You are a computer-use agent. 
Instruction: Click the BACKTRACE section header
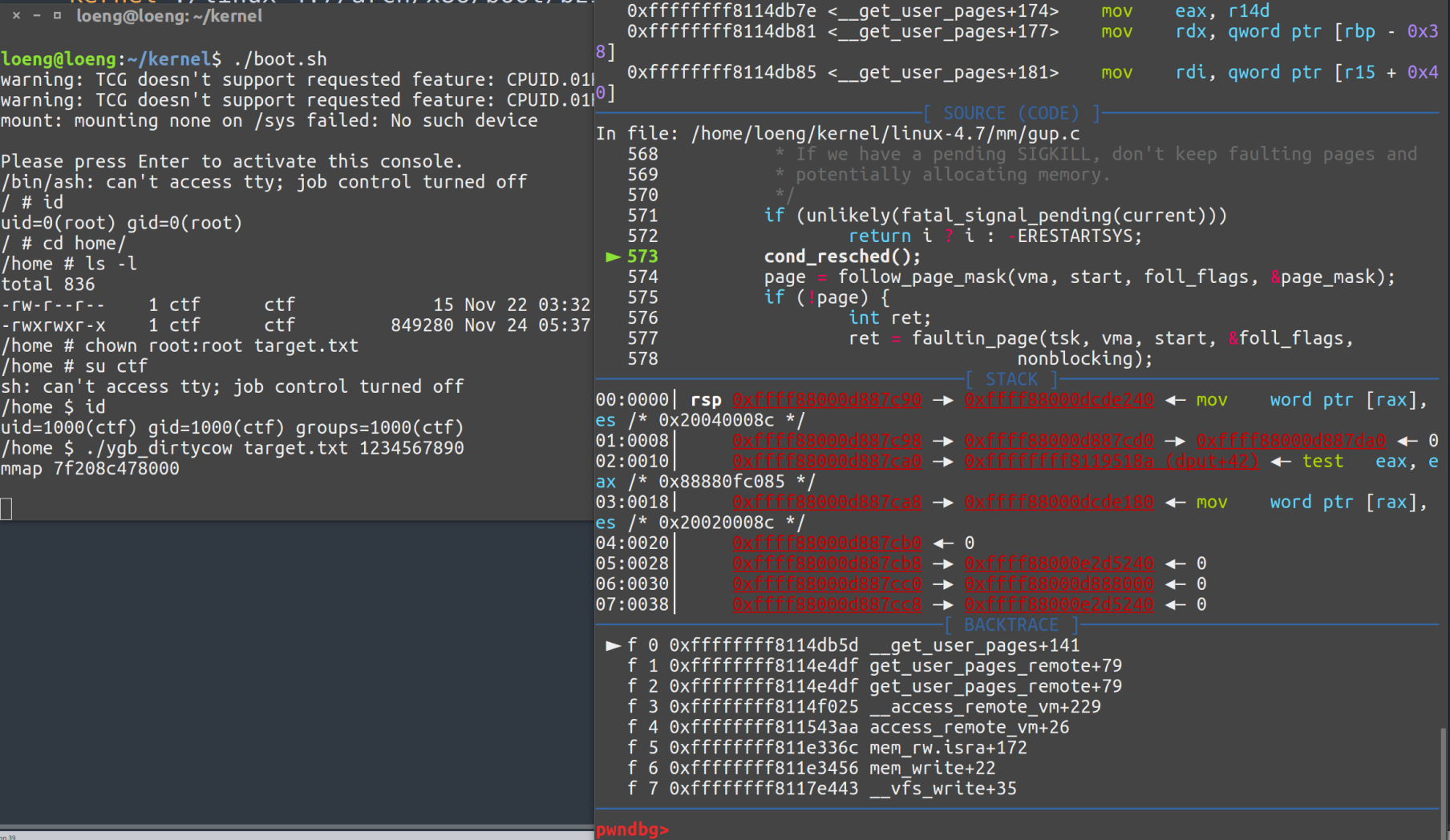click(x=1011, y=625)
